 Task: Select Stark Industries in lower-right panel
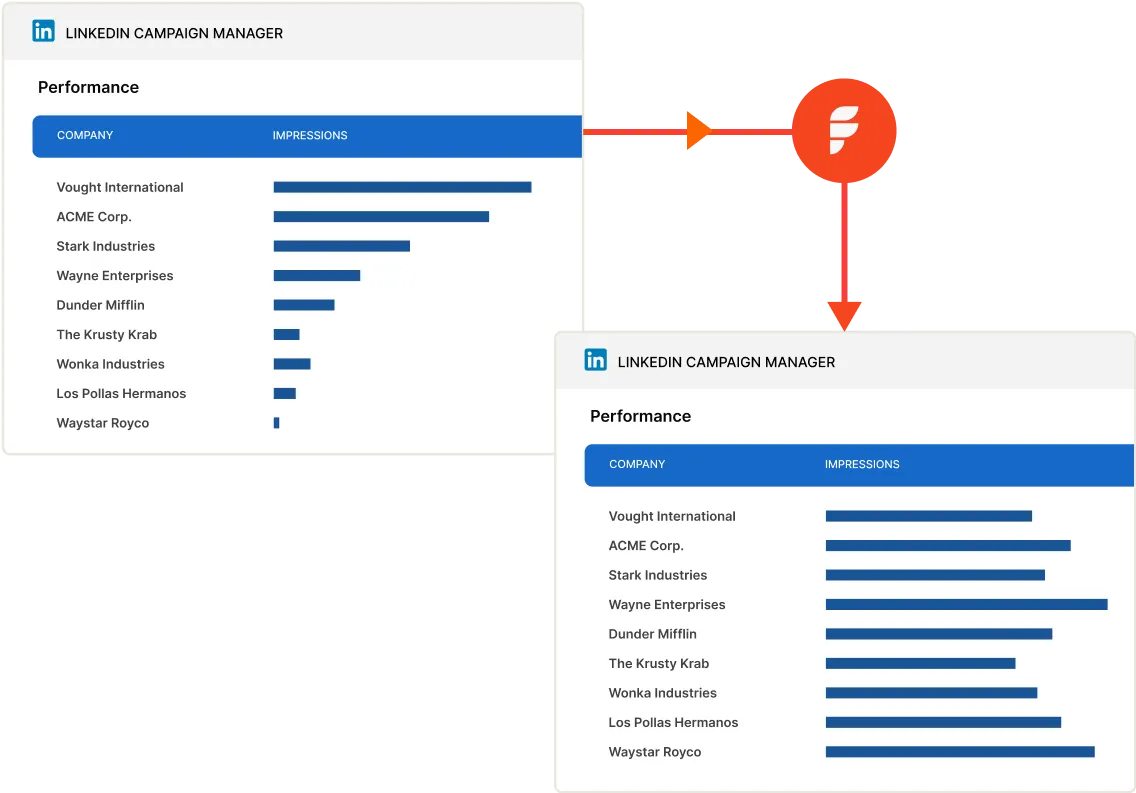pyautogui.click(x=658, y=575)
